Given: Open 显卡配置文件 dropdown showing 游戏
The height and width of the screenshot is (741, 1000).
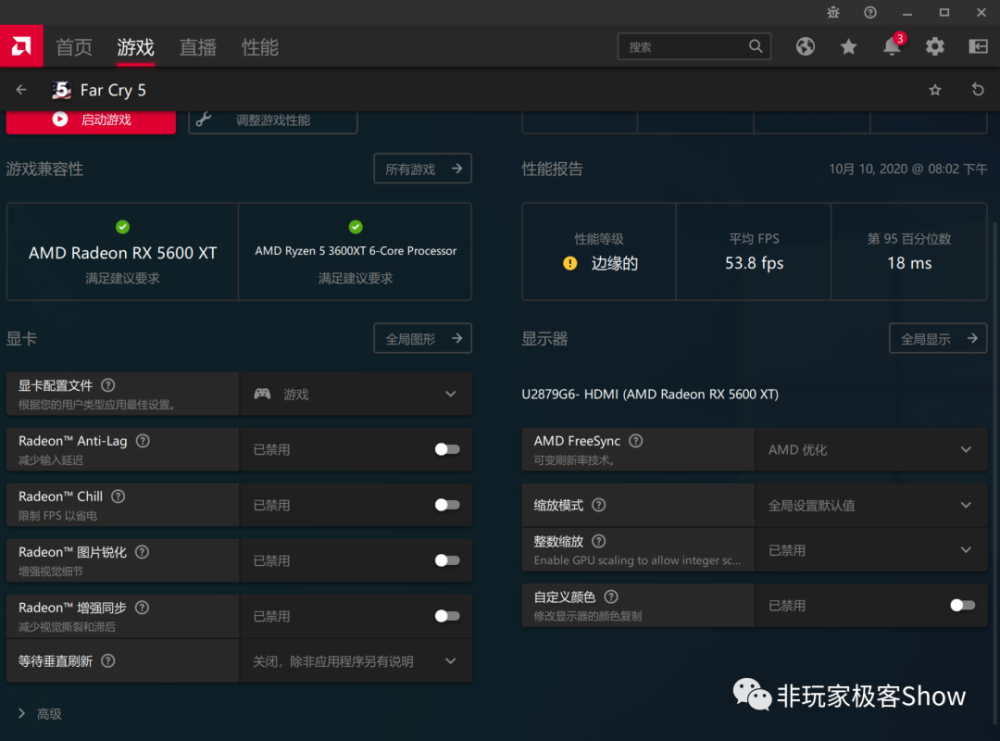Looking at the screenshot, I should pos(355,394).
